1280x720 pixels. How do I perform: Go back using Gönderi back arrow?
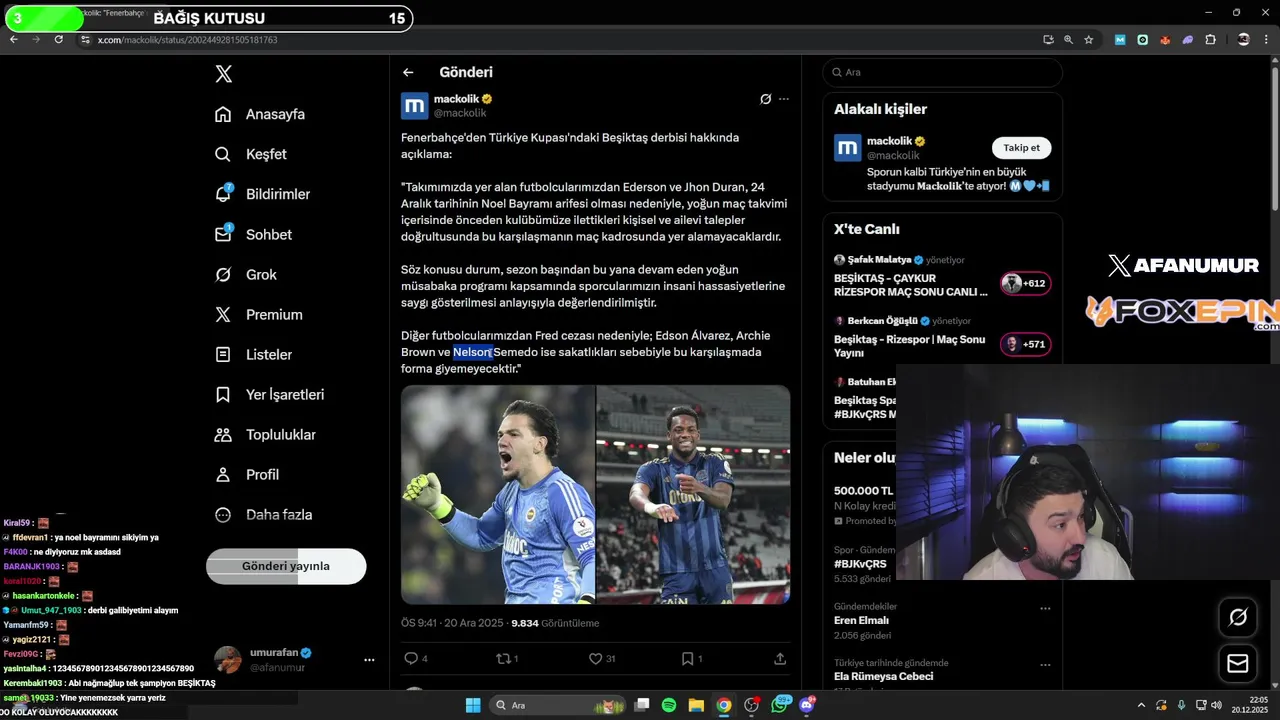coord(408,72)
